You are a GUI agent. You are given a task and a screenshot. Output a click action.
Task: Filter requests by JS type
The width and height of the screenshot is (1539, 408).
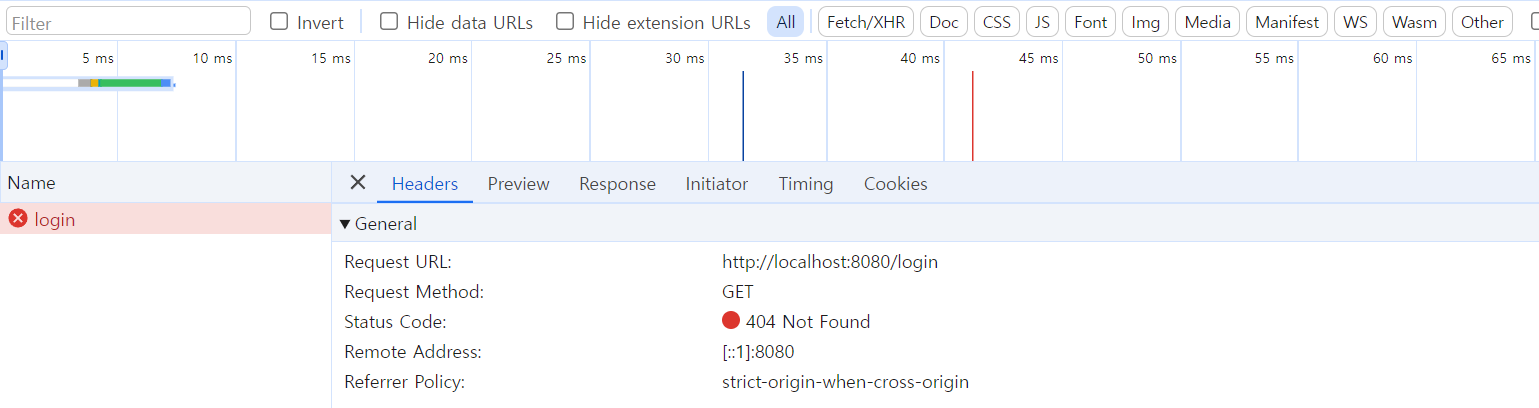(x=1042, y=22)
